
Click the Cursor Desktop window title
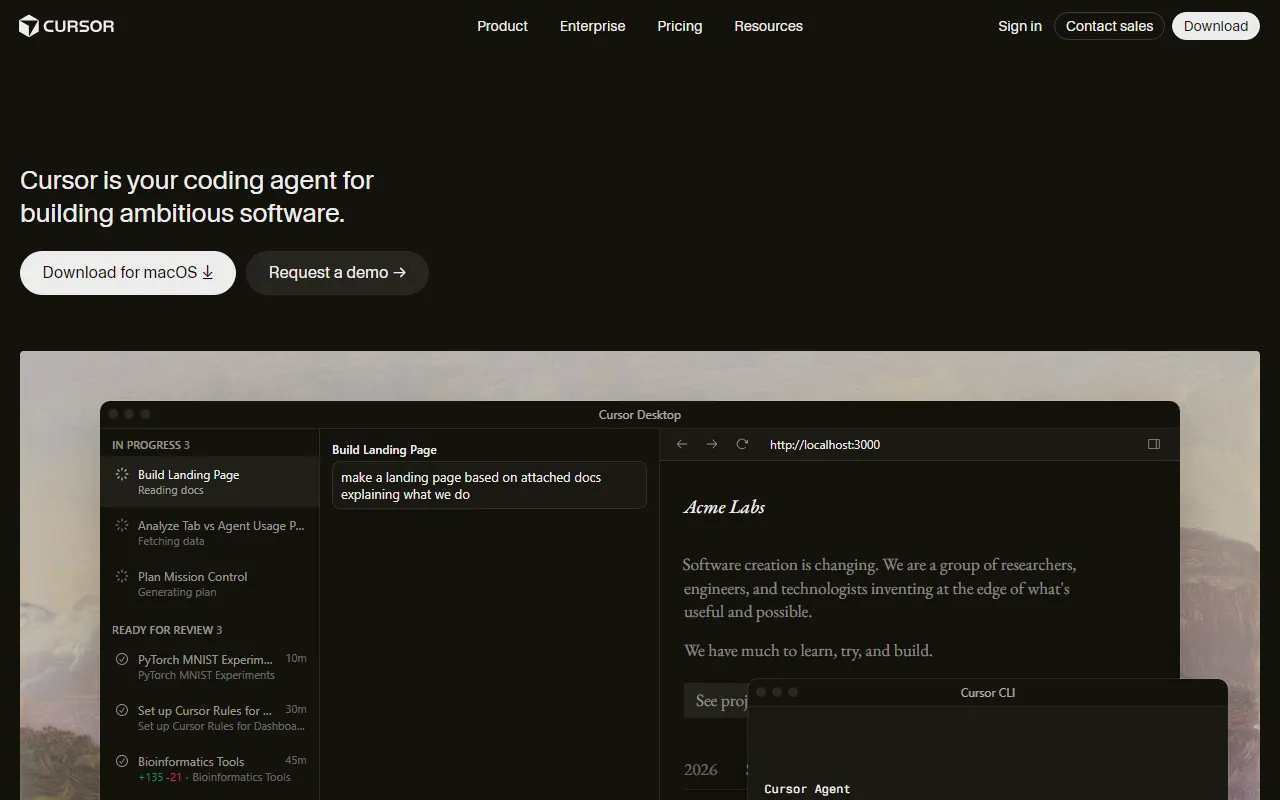pyautogui.click(x=640, y=415)
